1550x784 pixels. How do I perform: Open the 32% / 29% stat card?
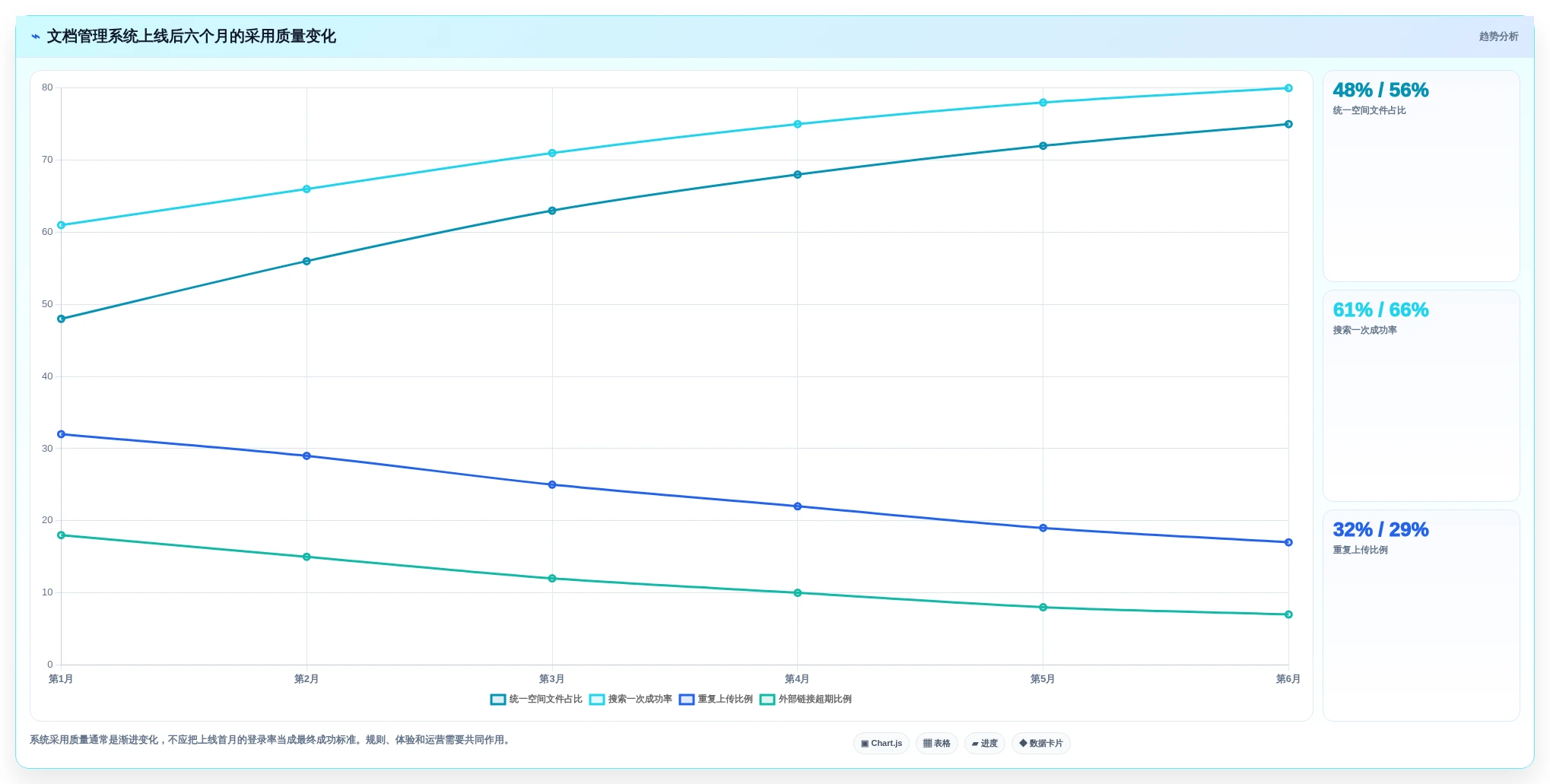[1421, 616]
